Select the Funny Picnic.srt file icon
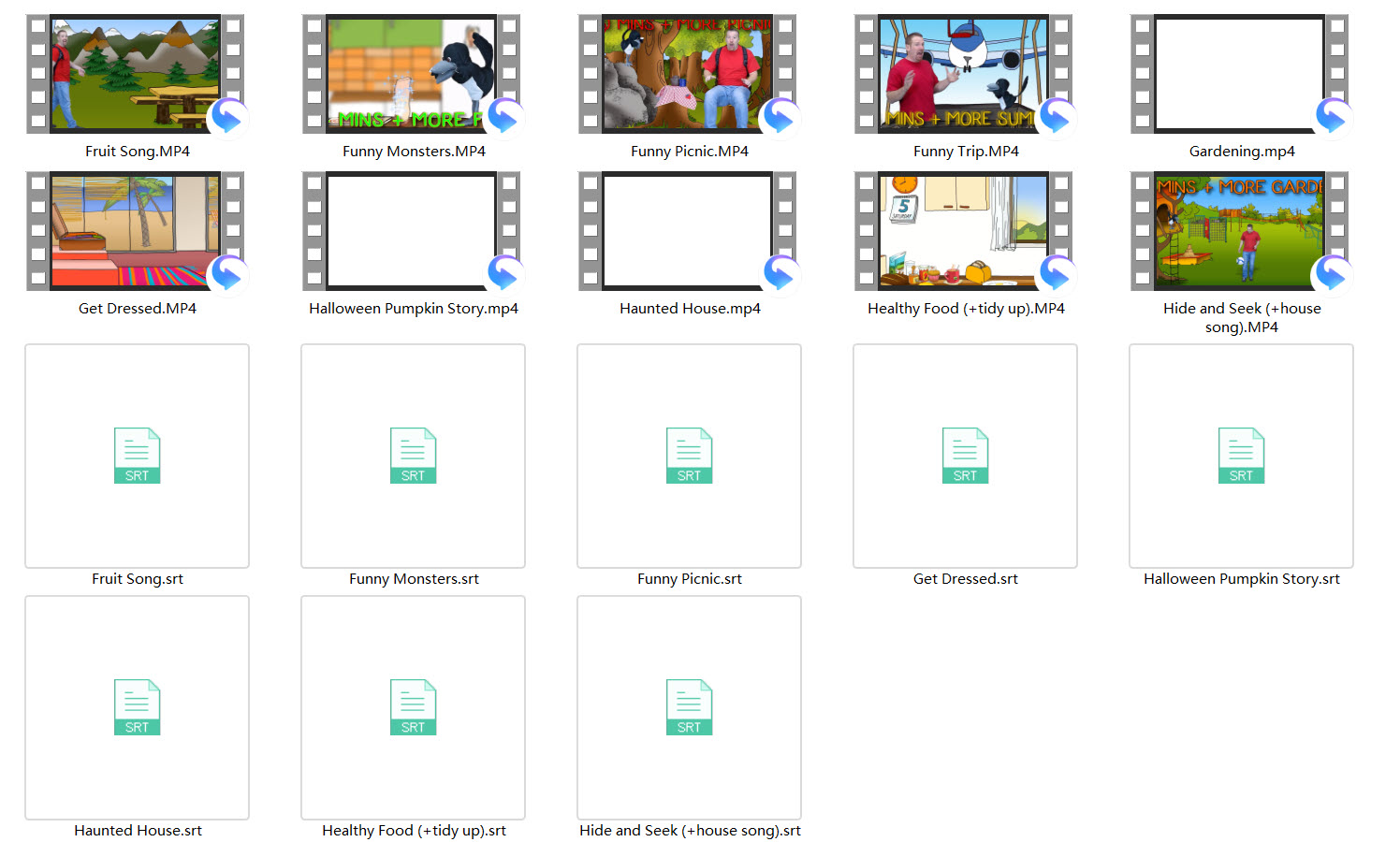The height and width of the screenshot is (842, 1400). pyautogui.click(x=689, y=456)
